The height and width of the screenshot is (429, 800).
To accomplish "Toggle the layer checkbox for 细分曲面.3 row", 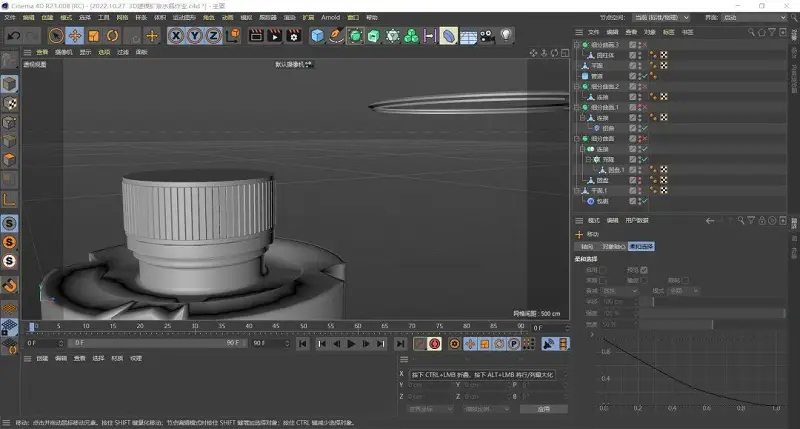I will coord(632,45).
